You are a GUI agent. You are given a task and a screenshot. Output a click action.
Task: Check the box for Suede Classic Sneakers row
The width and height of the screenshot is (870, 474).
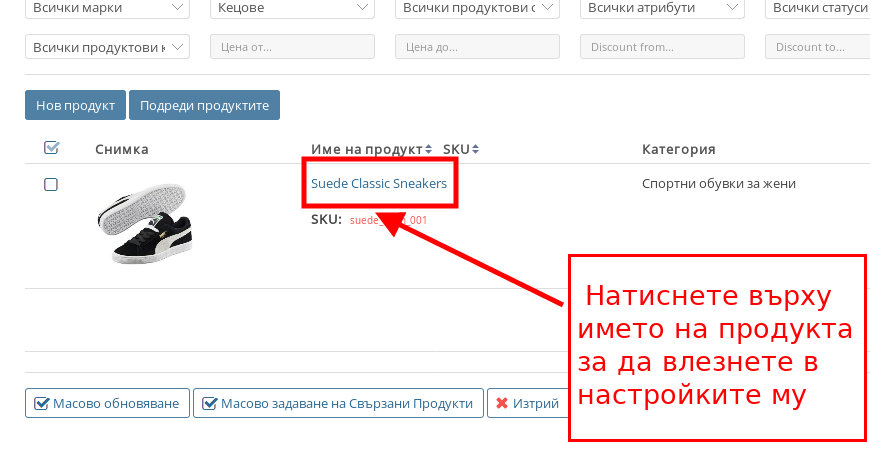click(51, 184)
